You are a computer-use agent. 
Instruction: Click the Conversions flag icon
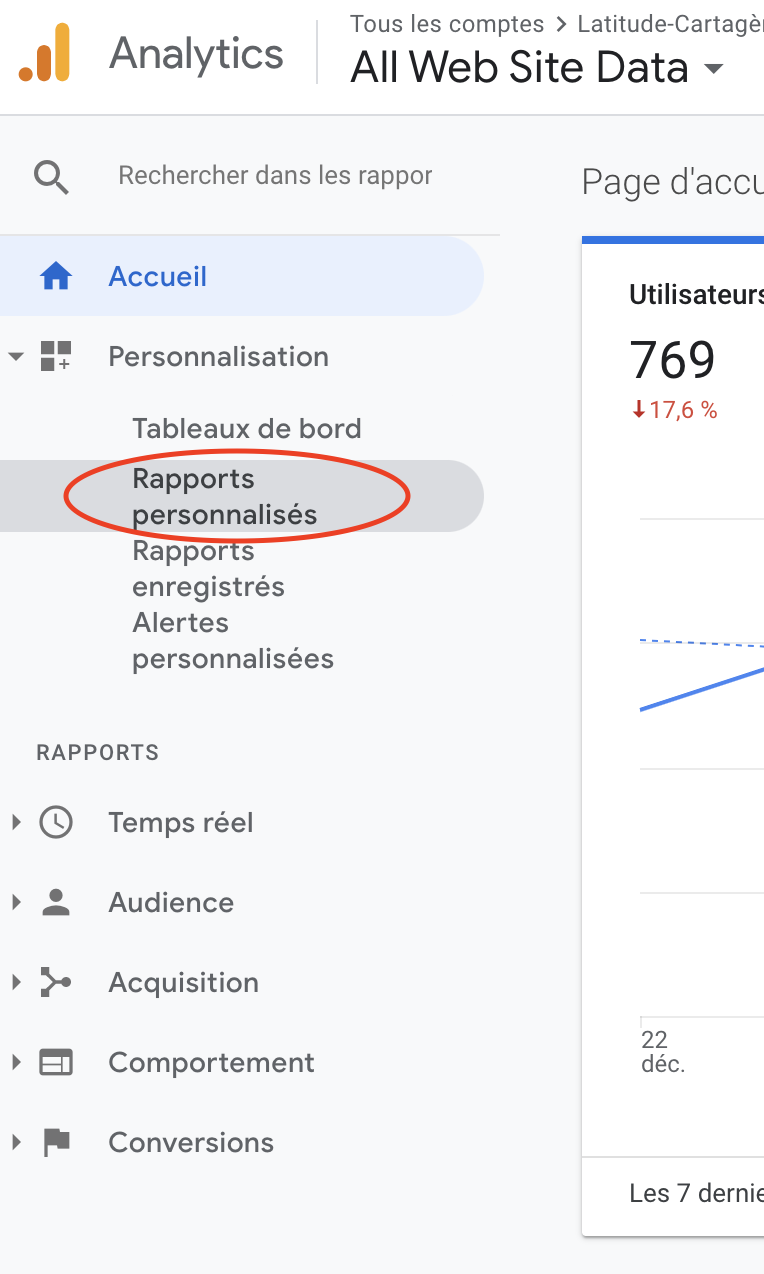tap(55, 1142)
